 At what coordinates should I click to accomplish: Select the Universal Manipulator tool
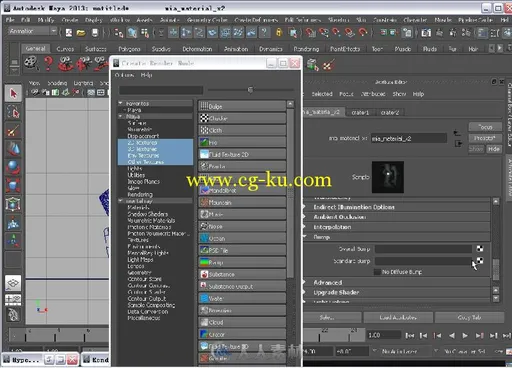click(13, 204)
